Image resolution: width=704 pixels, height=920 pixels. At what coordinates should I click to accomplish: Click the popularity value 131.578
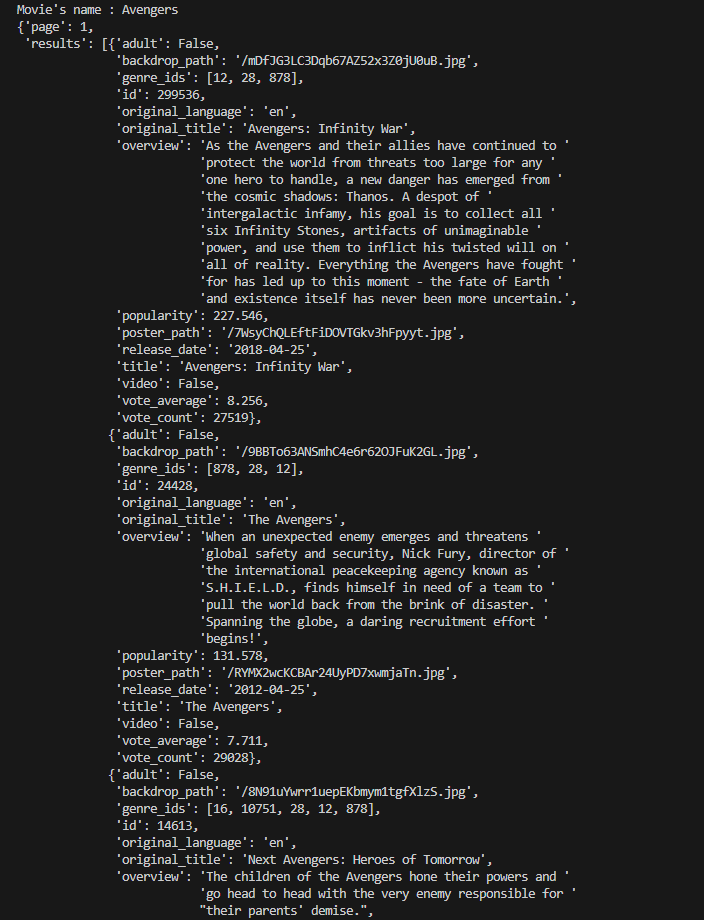tap(237, 656)
